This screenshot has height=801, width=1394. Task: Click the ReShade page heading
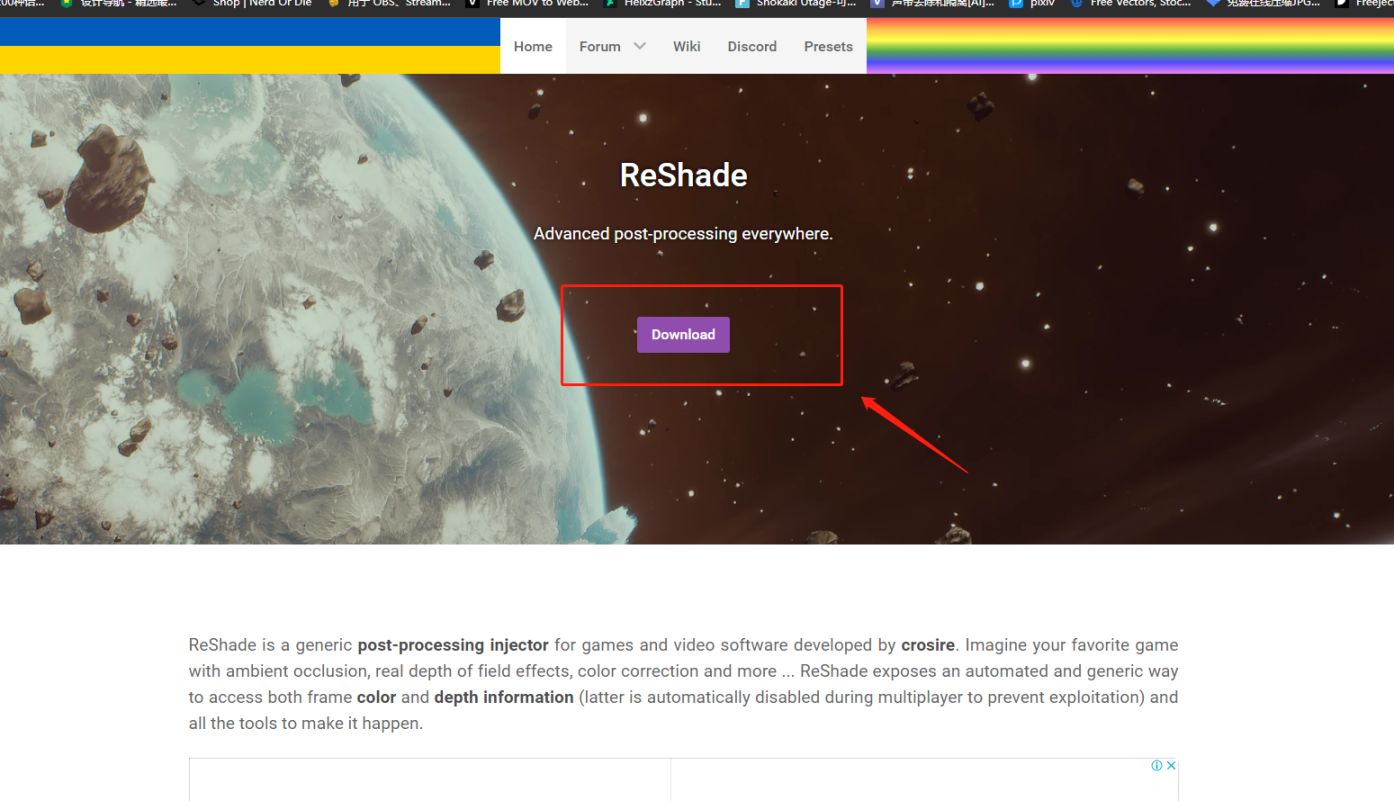(x=683, y=175)
